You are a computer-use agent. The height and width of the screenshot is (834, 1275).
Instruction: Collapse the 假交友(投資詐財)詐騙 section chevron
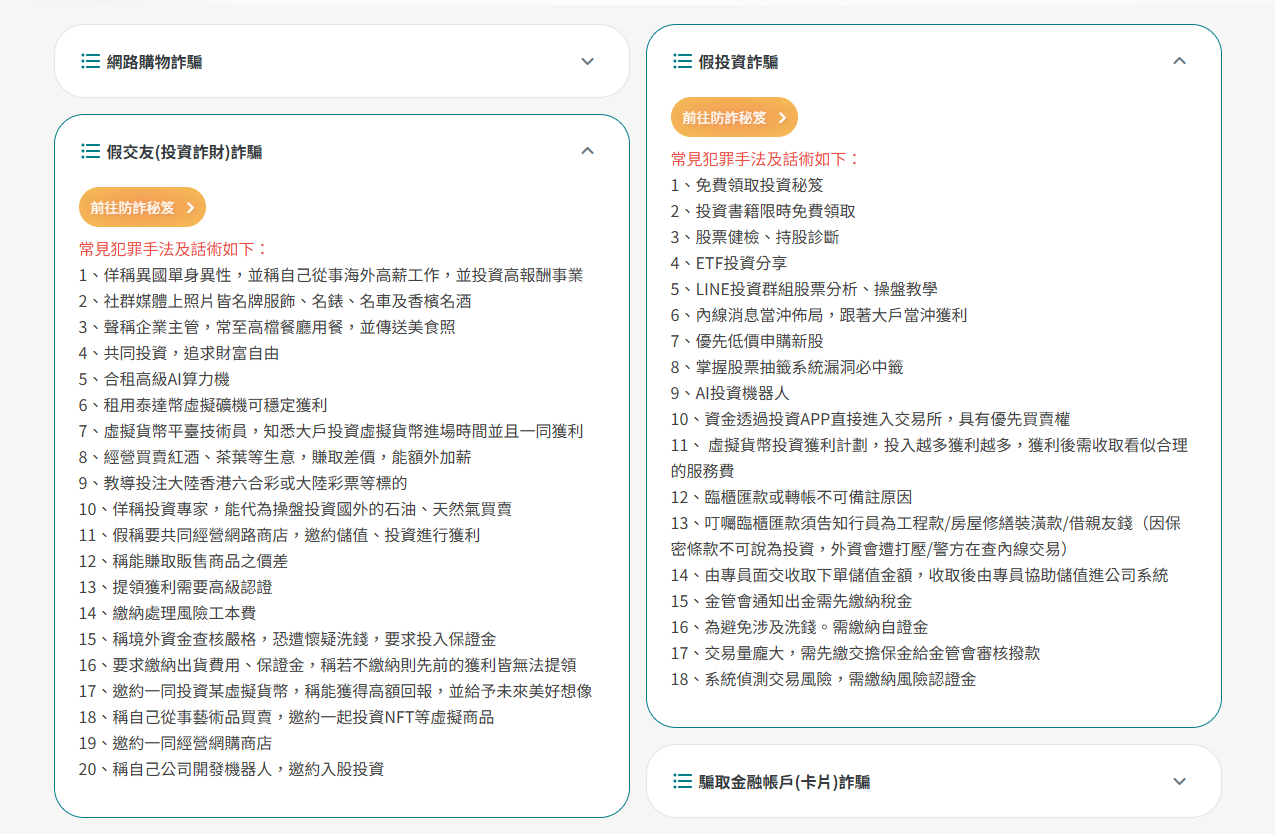[587, 151]
